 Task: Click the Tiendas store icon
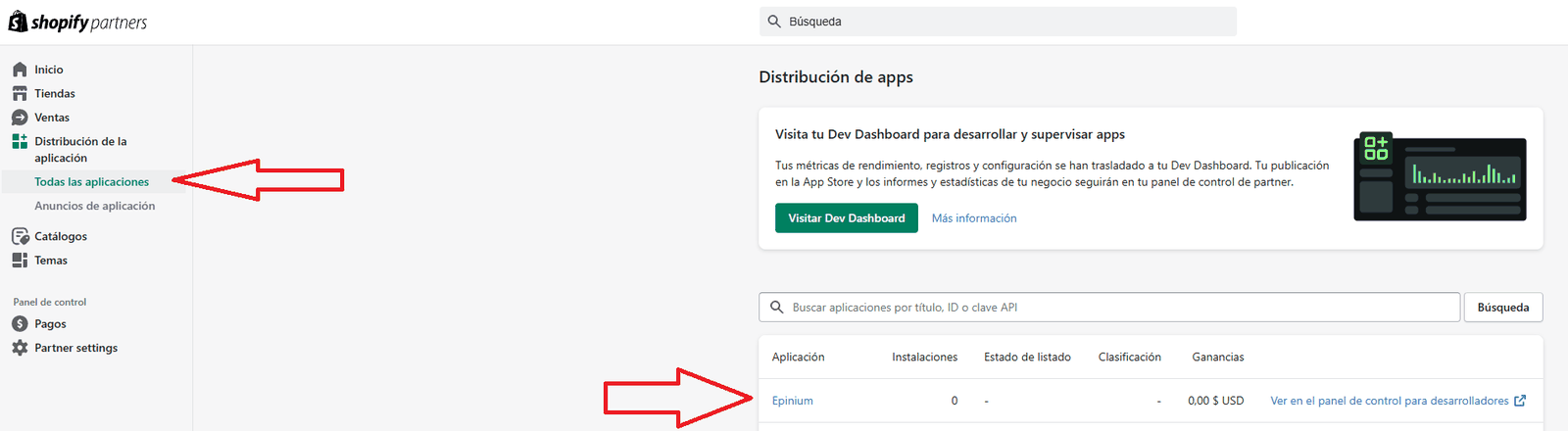[x=20, y=93]
